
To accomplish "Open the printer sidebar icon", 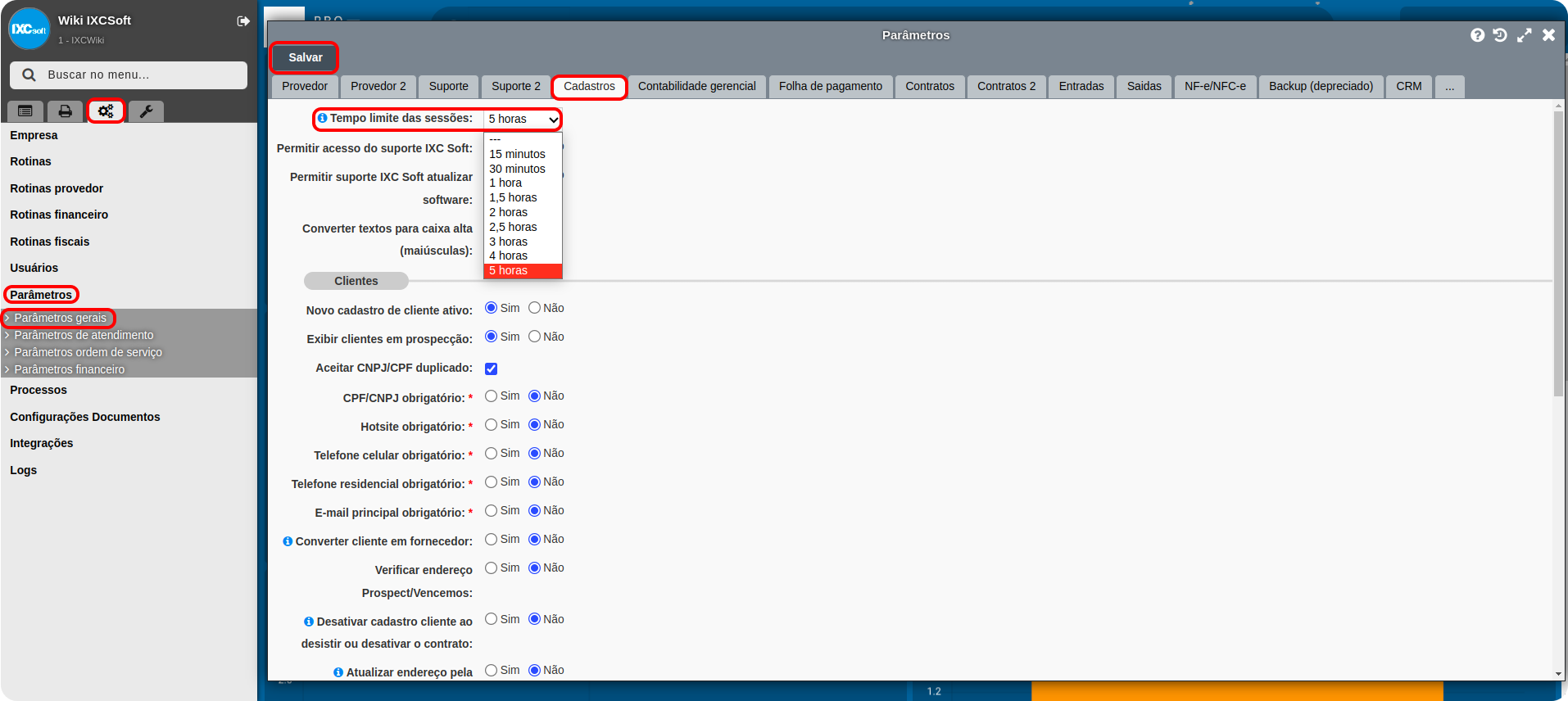I will pyautogui.click(x=65, y=111).
